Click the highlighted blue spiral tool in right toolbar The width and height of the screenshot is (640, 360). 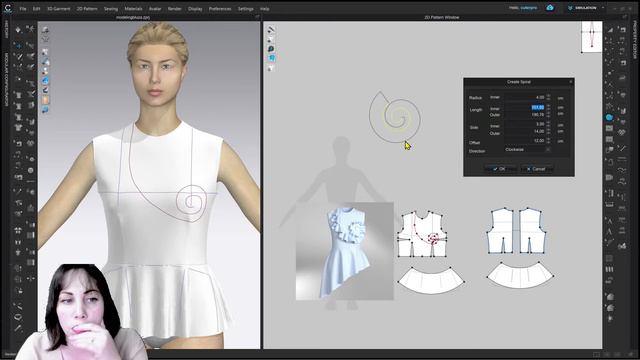point(609,118)
